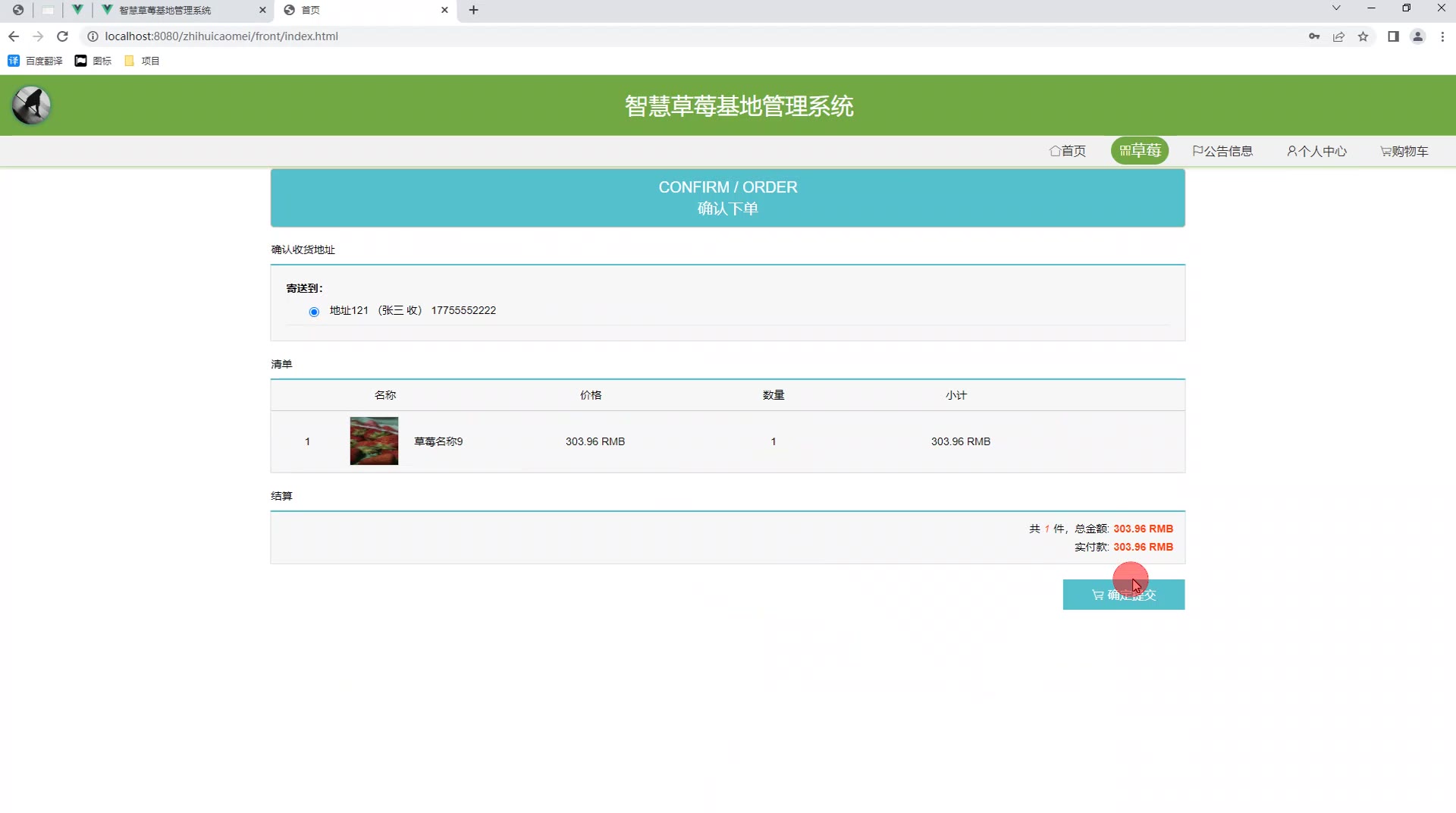1456x813 pixels.
Task: Click the recipient text 地址121 (张三 收)
Action: [375, 311]
